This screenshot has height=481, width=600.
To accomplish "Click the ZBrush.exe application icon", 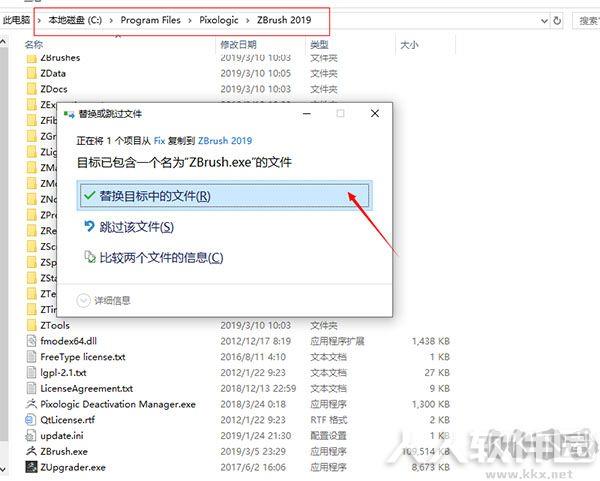I will point(31,451).
